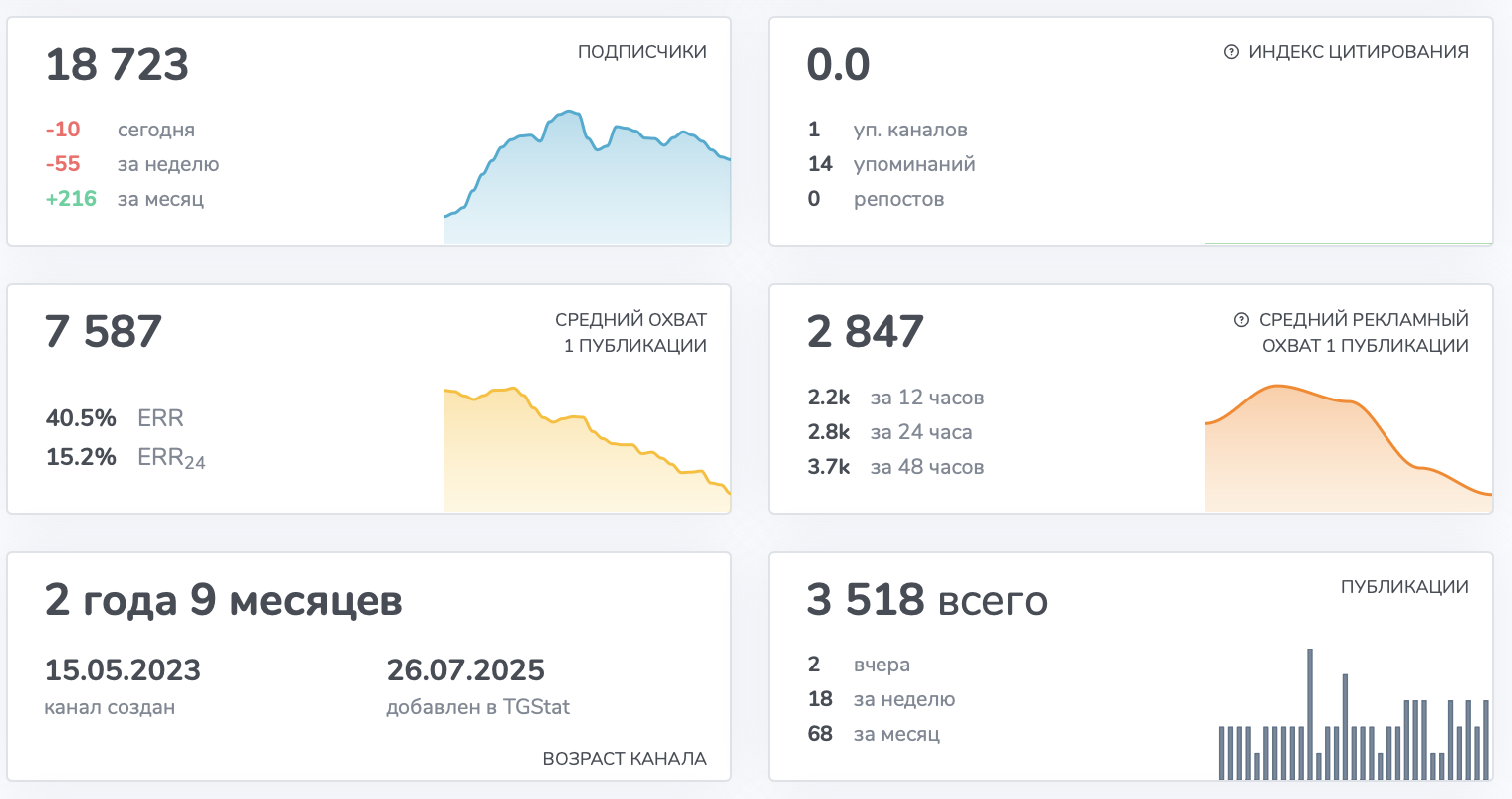The image size is (1512, 799).
Task: Open the orange advertising reach chart
Action: tap(1348, 448)
